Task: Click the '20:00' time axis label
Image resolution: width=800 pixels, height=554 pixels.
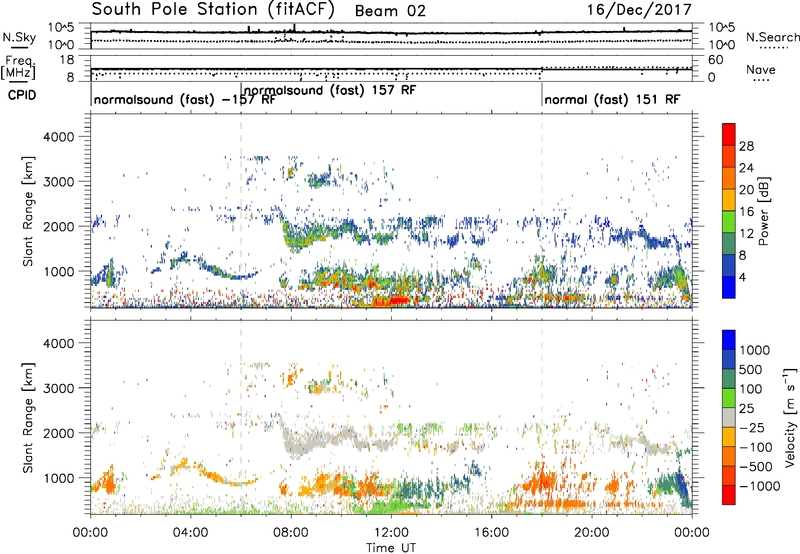Action: pyautogui.click(x=591, y=533)
